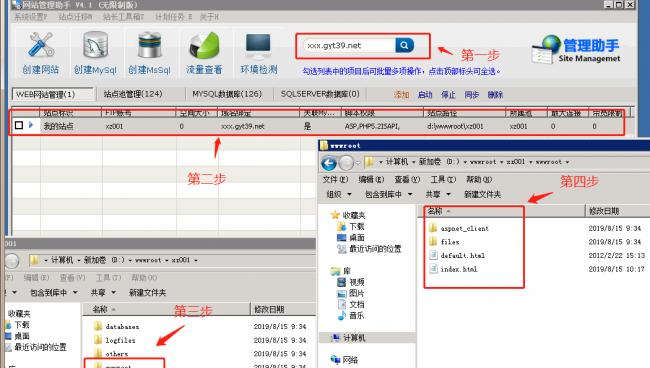Expand address bar dropdown in xz001 window
Screen dimensions: 650x368
196,260
